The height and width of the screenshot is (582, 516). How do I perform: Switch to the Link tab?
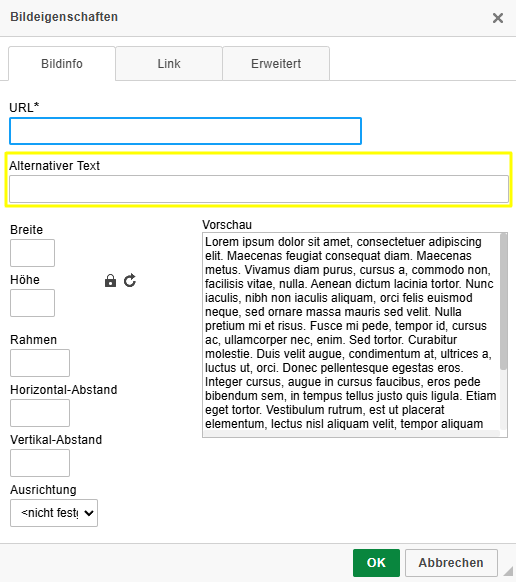(x=169, y=63)
